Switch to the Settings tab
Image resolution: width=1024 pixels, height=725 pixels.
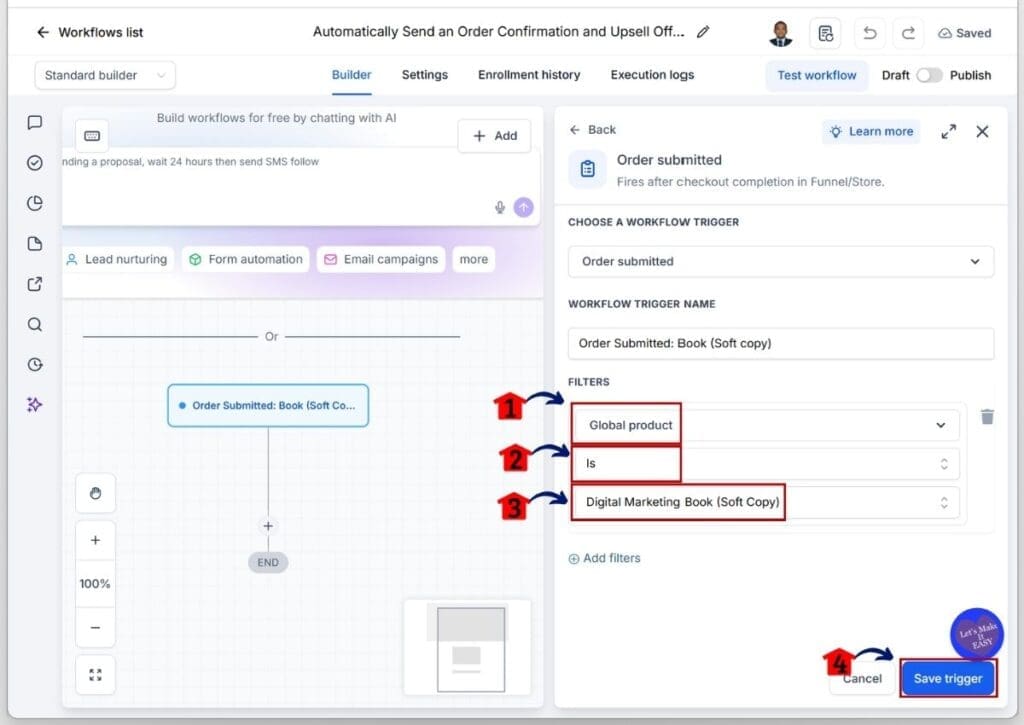tap(424, 75)
